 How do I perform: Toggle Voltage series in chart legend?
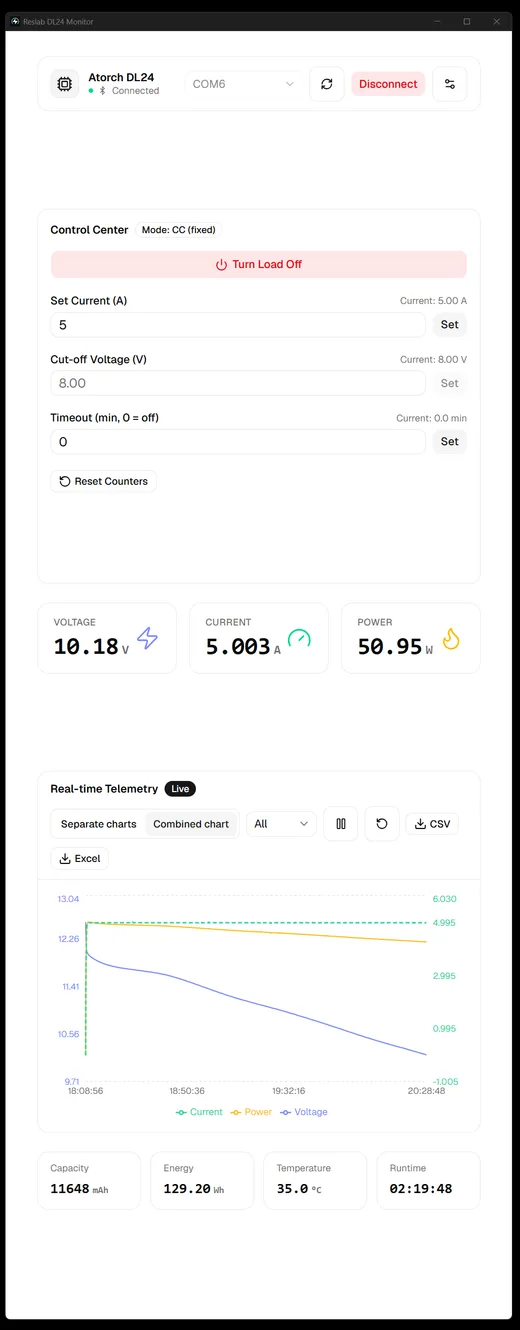[x=304, y=1112]
